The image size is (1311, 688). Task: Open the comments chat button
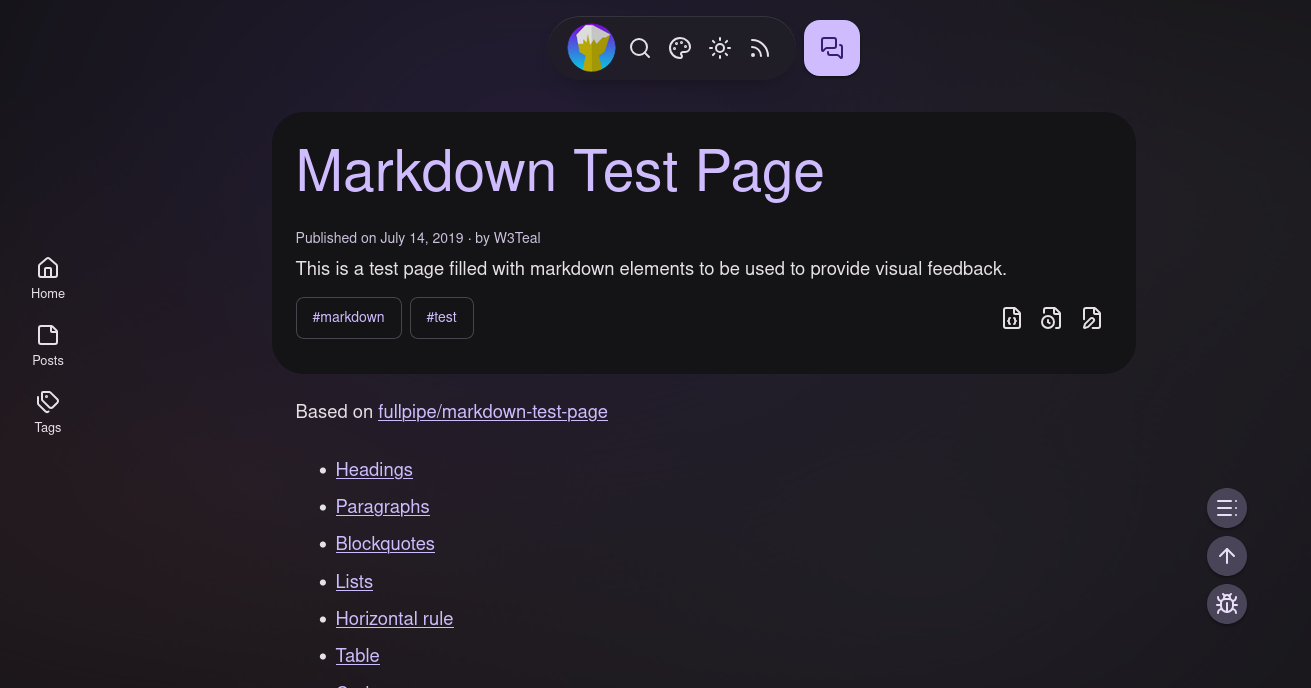831,48
